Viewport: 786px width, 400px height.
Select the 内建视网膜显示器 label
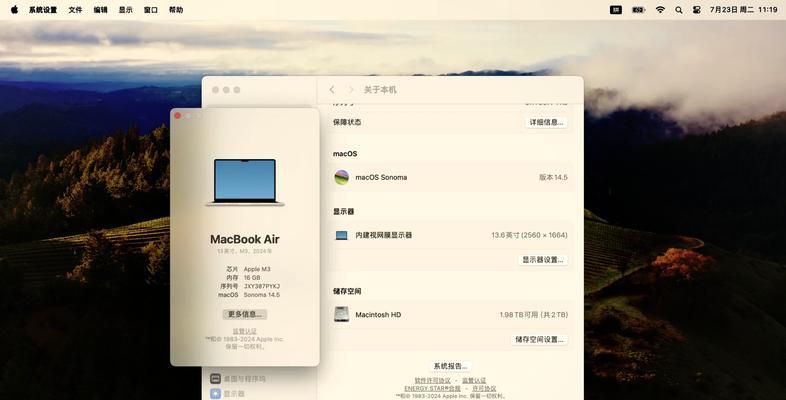coord(383,235)
